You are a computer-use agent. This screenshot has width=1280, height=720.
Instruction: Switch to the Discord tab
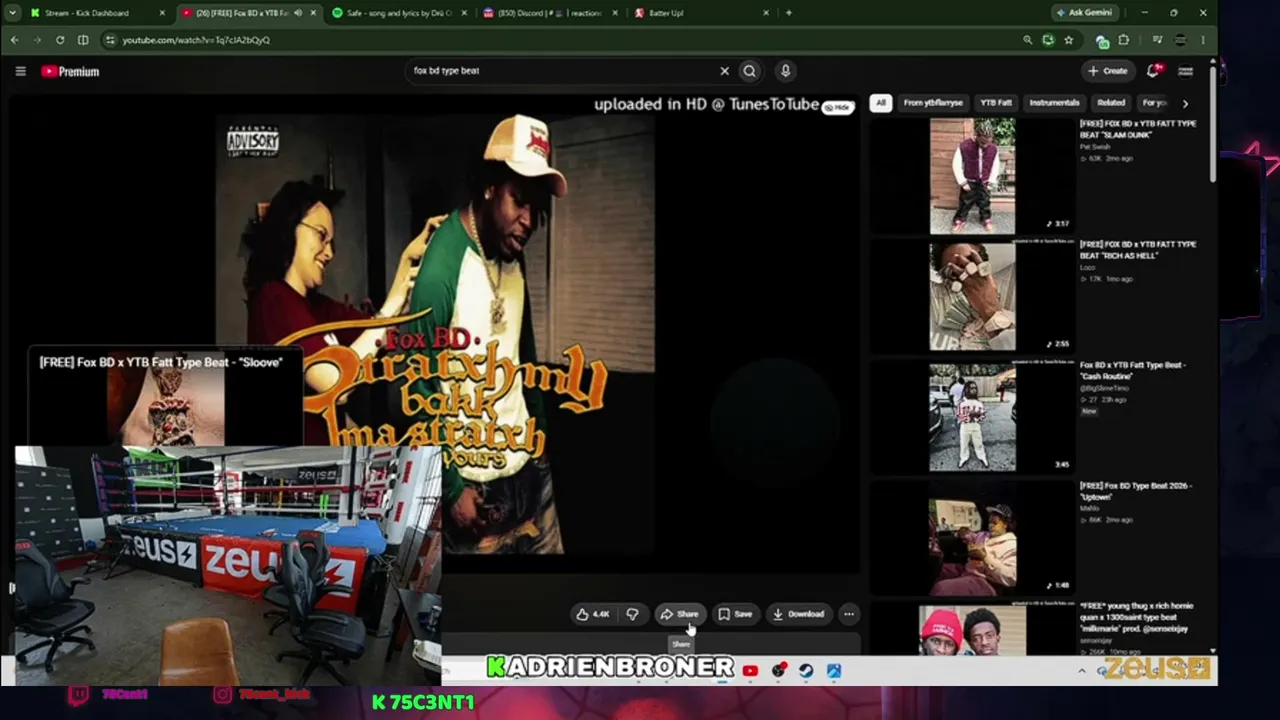[551, 13]
